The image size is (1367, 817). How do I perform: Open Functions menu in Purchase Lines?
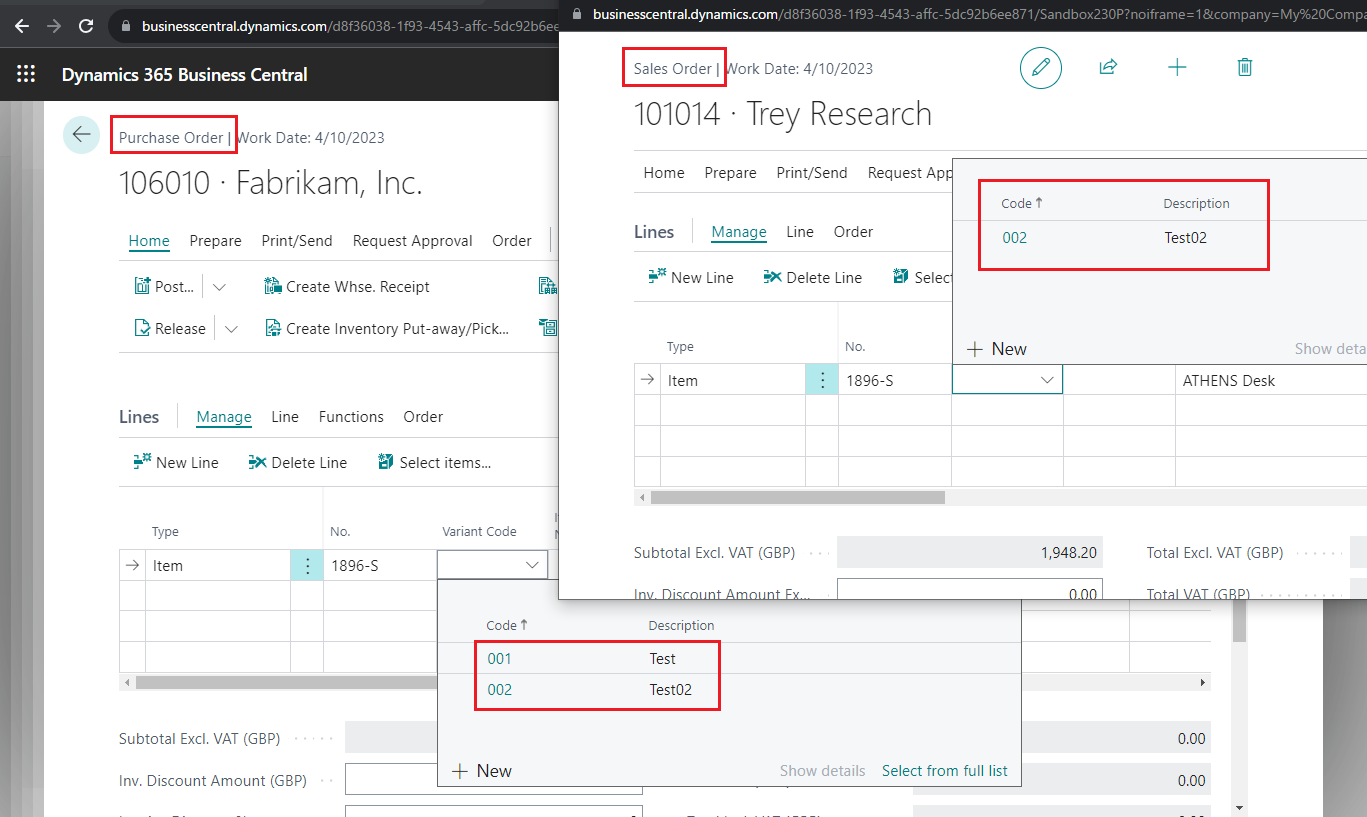(351, 417)
